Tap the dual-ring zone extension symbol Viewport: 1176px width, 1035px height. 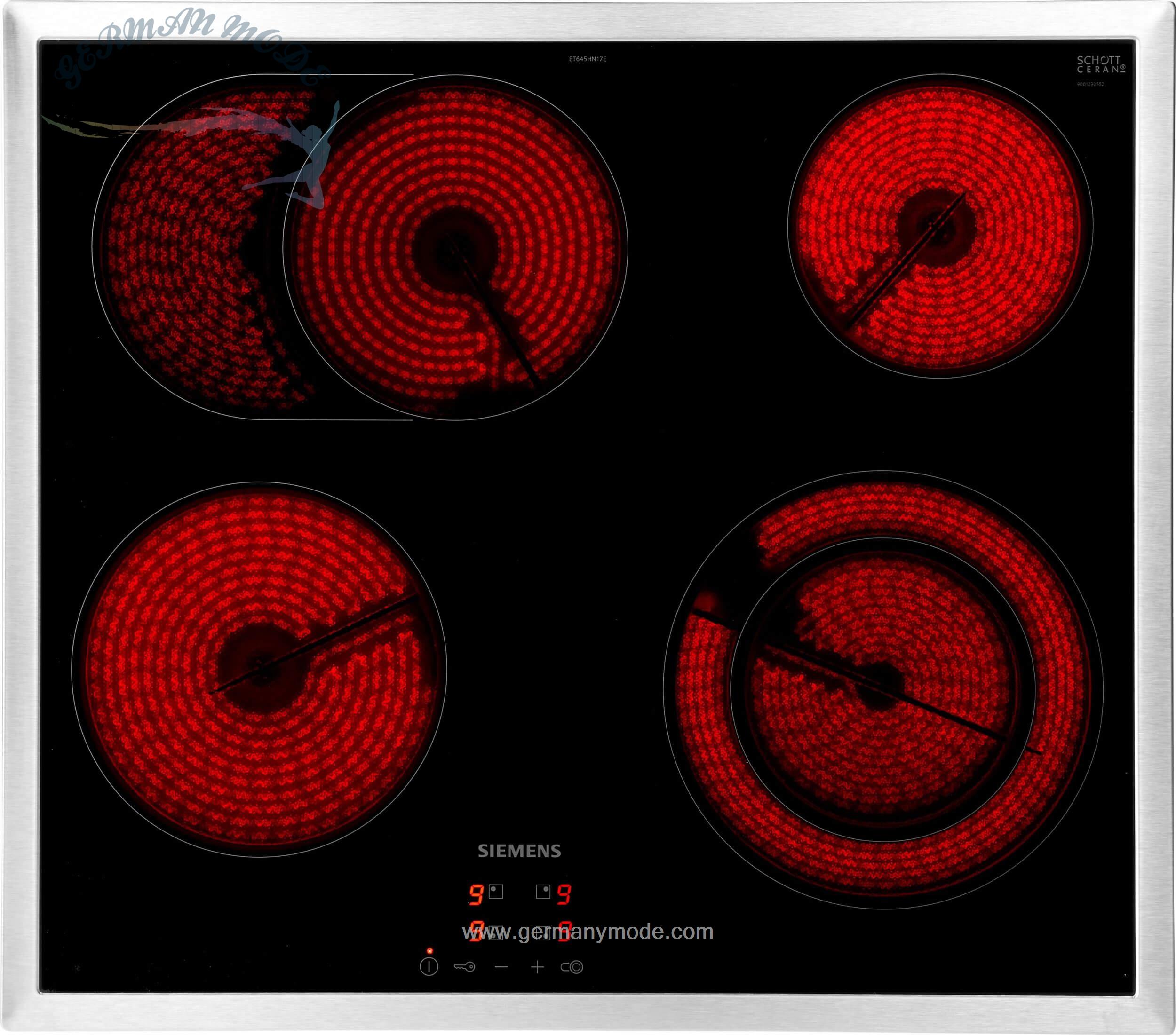(x=572, y=967)
